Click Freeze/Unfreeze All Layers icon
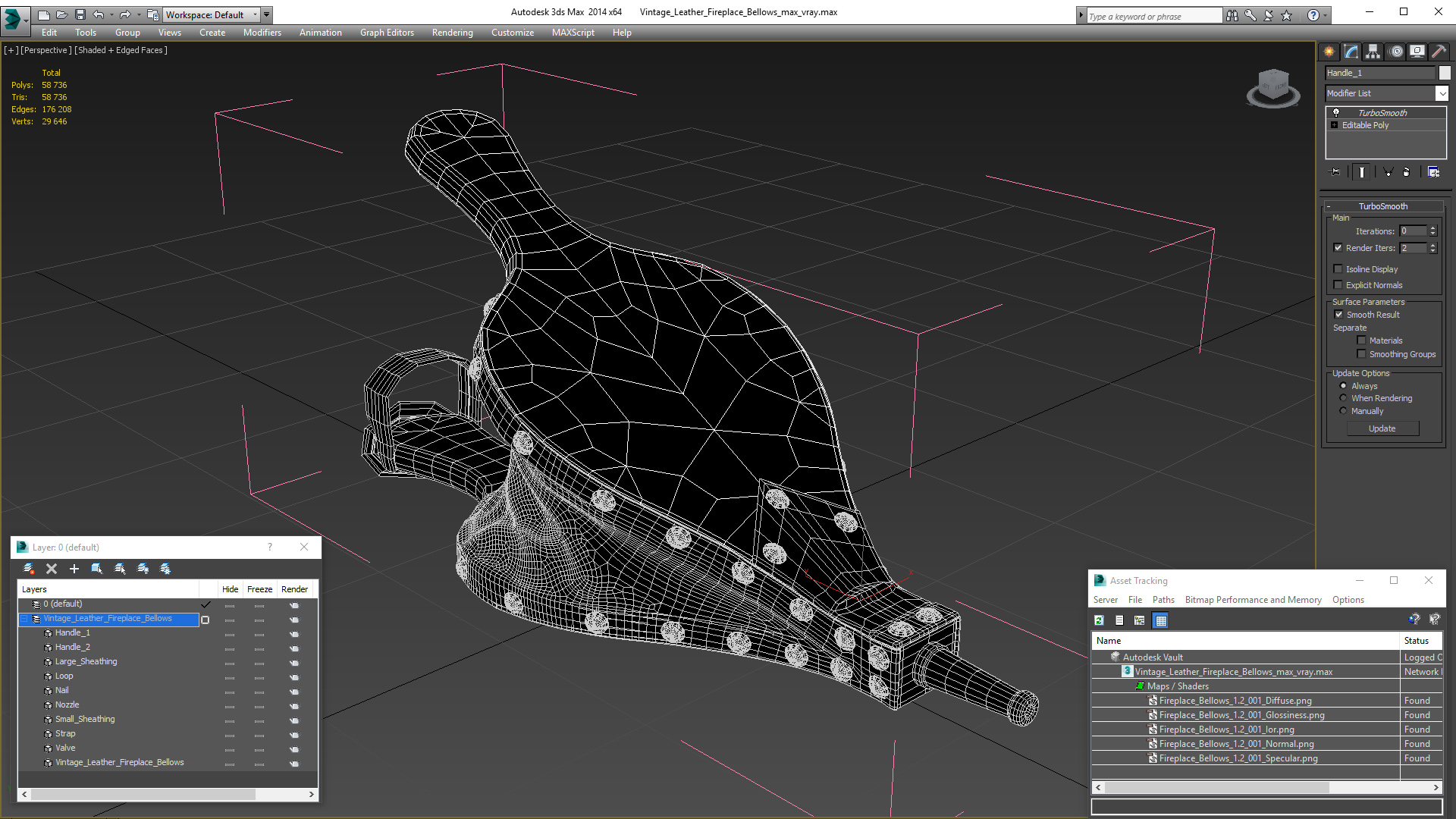The image size is (1456, 819). (x=165, y=569)
